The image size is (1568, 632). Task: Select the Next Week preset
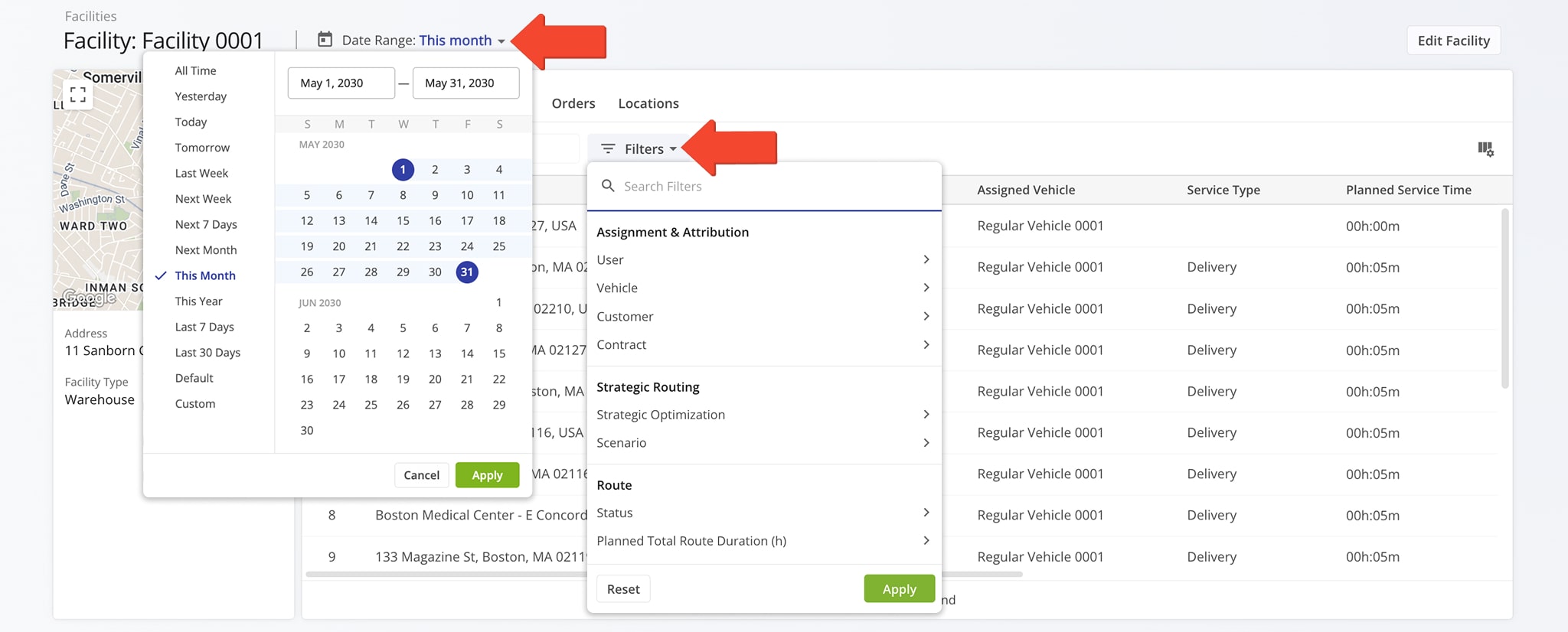point(203,199)
